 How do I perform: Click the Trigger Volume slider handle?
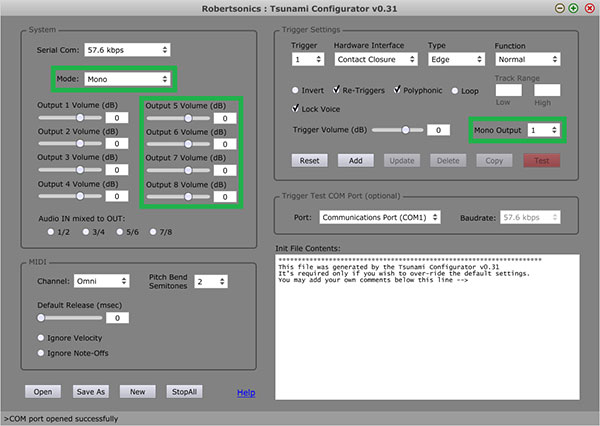405,130
